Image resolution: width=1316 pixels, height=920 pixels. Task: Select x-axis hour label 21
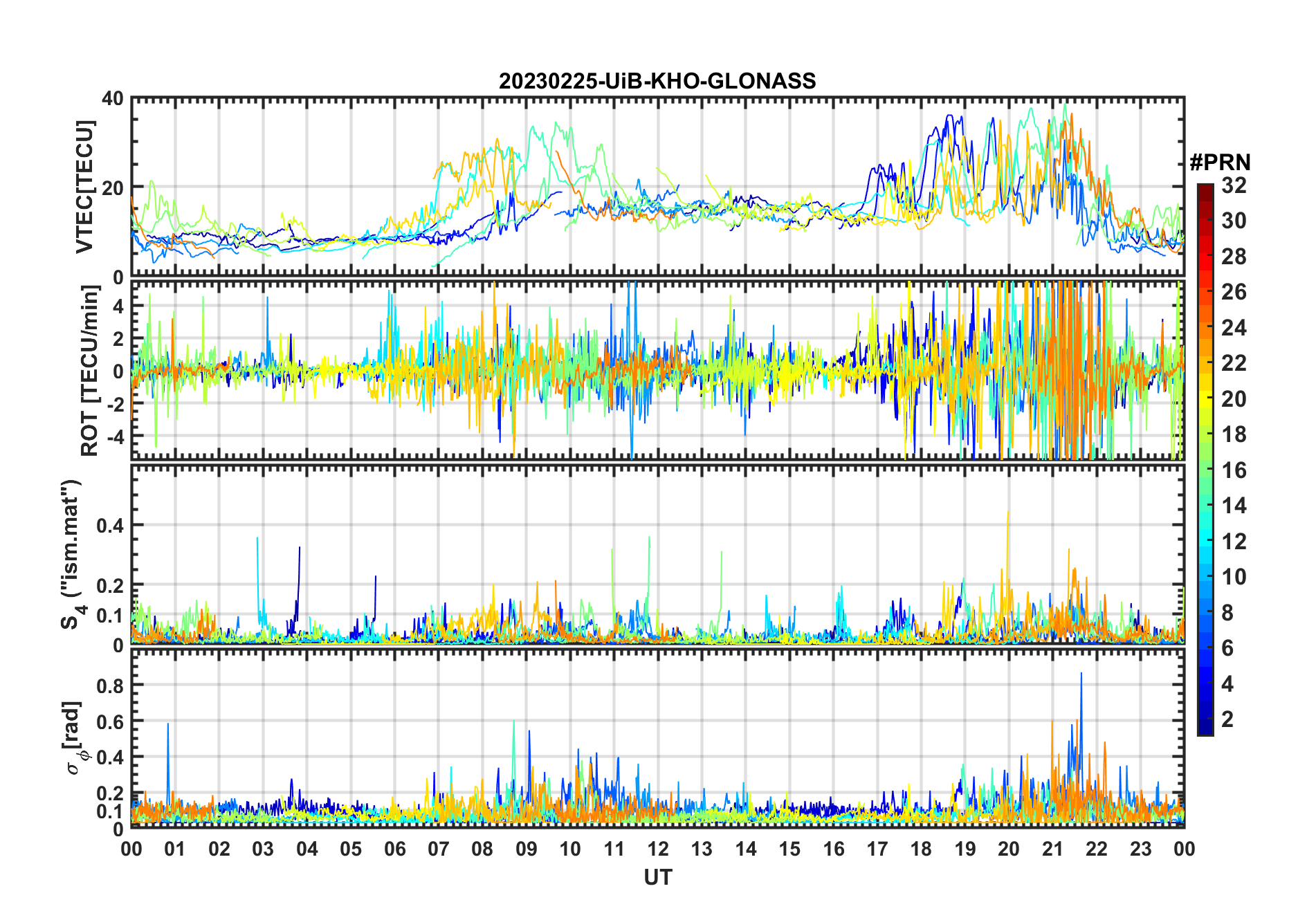(x=1053, y=849)
